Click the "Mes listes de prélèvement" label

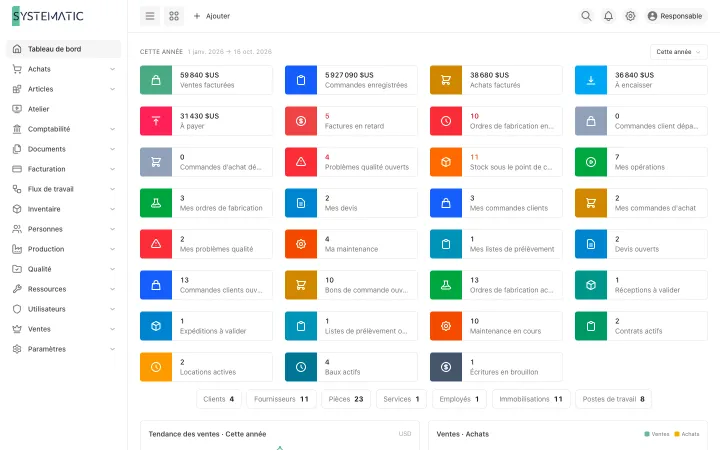tap(512, 249)
